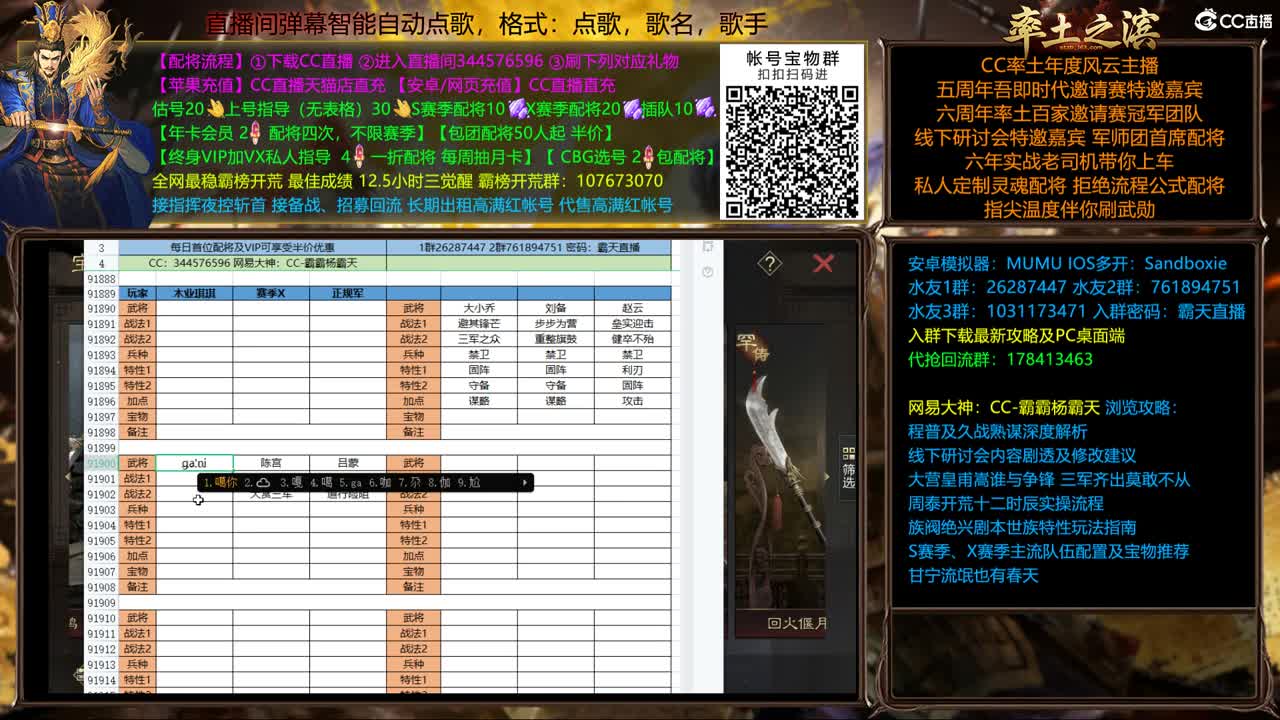Viewport: 1280px width, 720px height.
Task: Select the cell 健卒不殆
Action: pos(632,339)
